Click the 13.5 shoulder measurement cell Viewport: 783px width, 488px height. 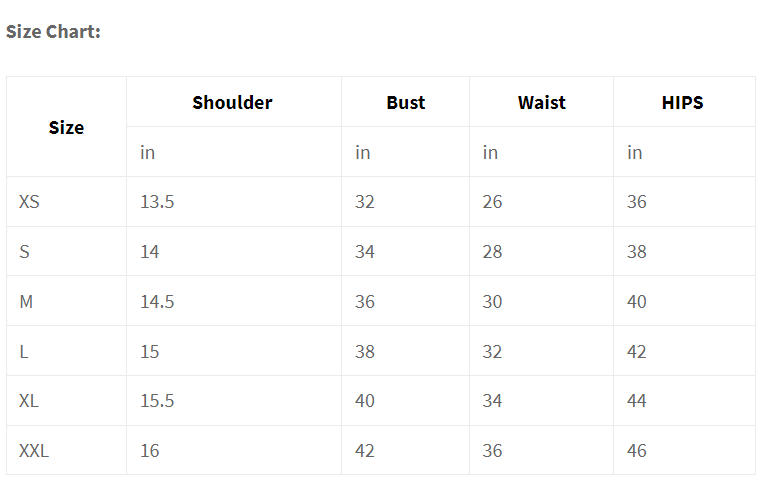[157, 202]
